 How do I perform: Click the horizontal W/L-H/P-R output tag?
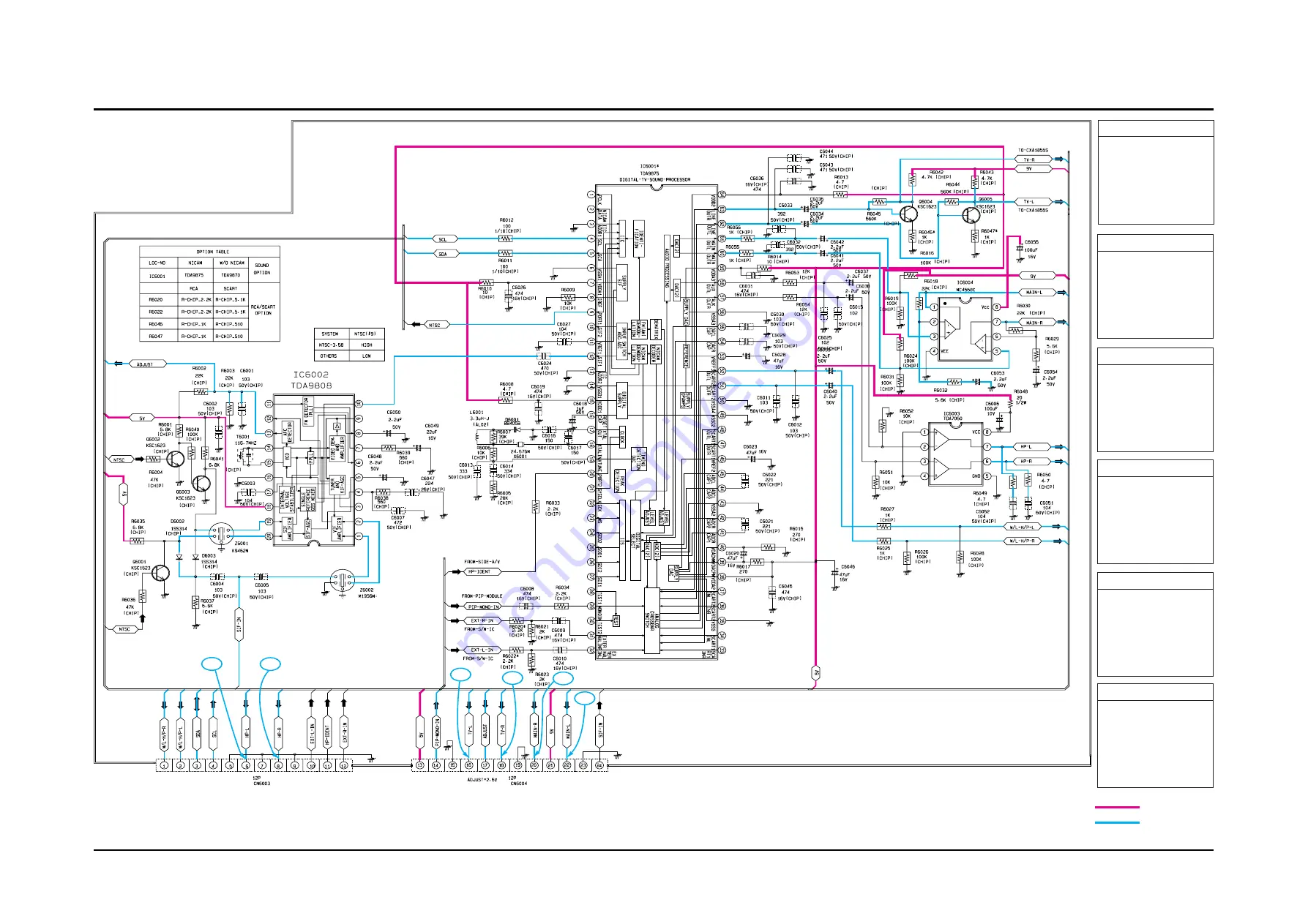(1022, 541)
